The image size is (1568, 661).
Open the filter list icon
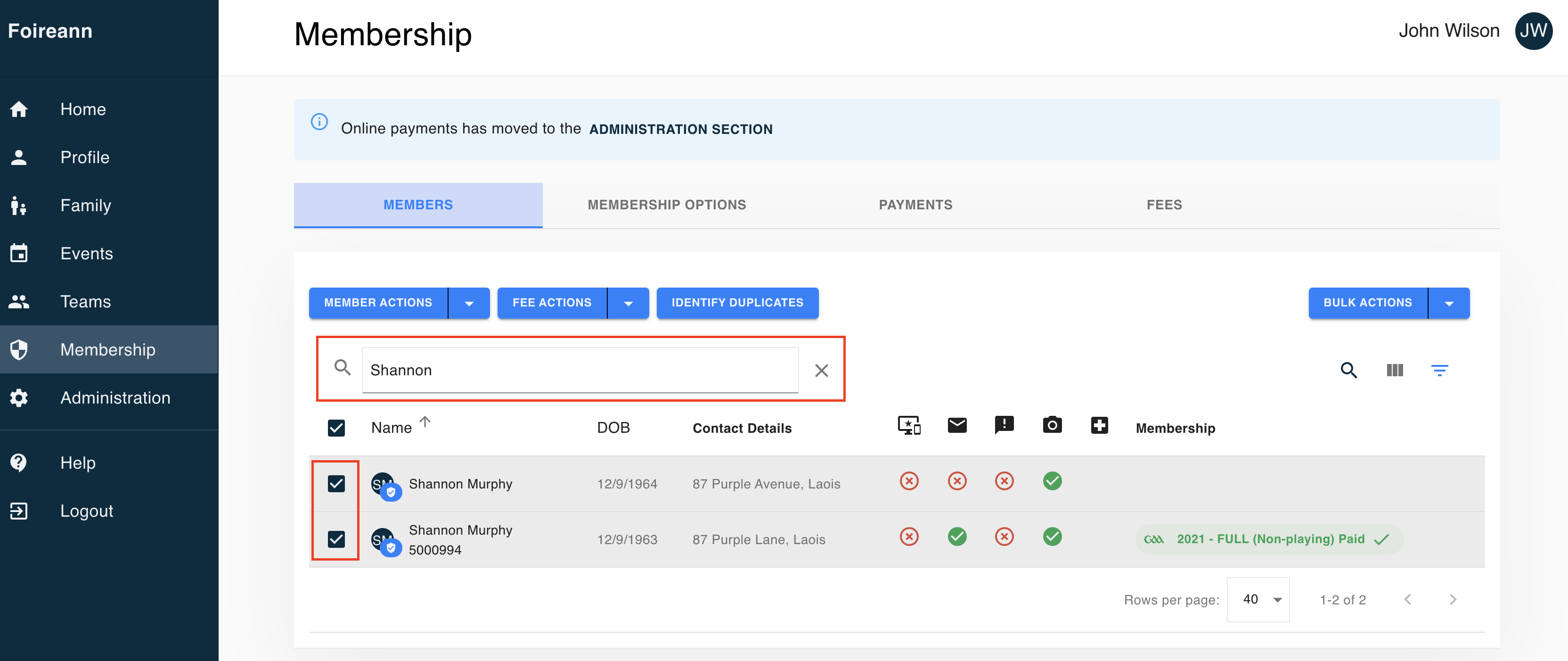1439,370
